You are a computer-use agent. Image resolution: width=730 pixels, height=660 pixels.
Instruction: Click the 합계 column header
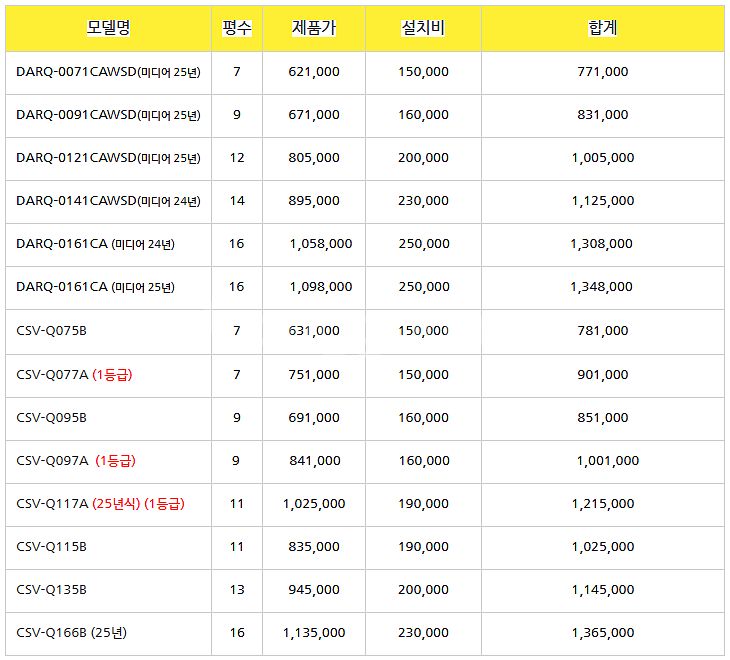tap(602, 28)
